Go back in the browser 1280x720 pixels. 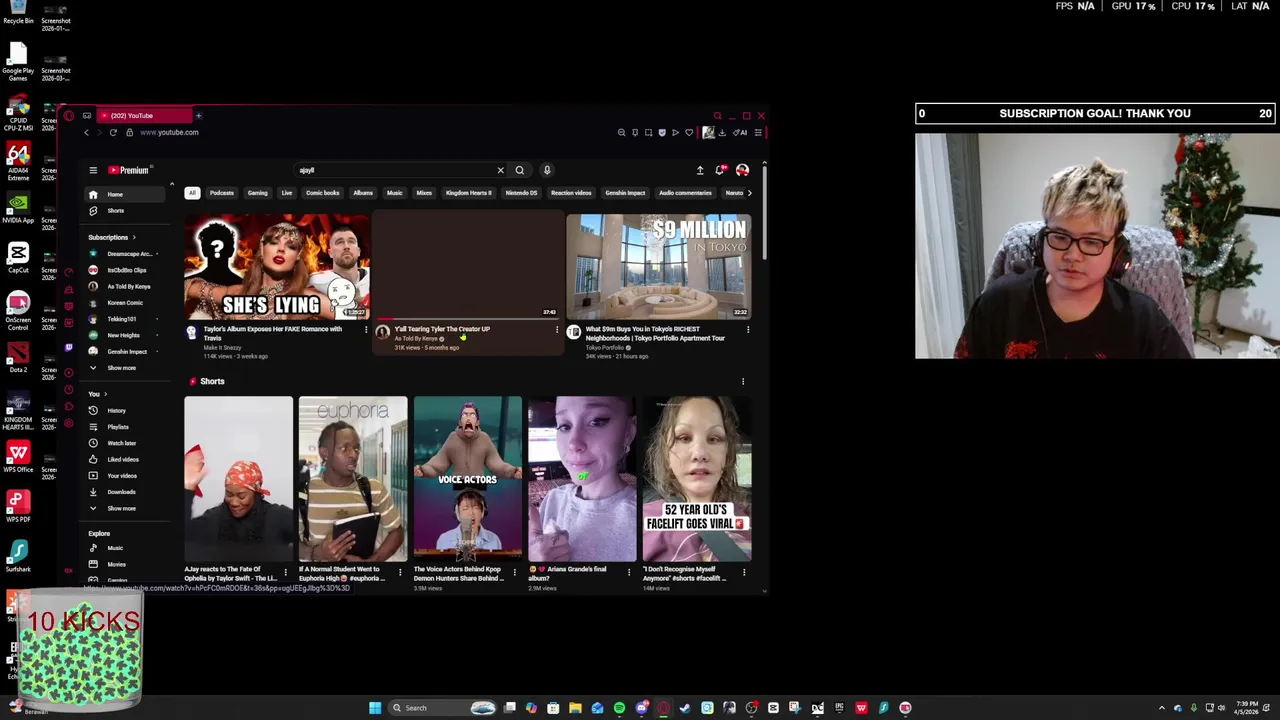(86, 132)
